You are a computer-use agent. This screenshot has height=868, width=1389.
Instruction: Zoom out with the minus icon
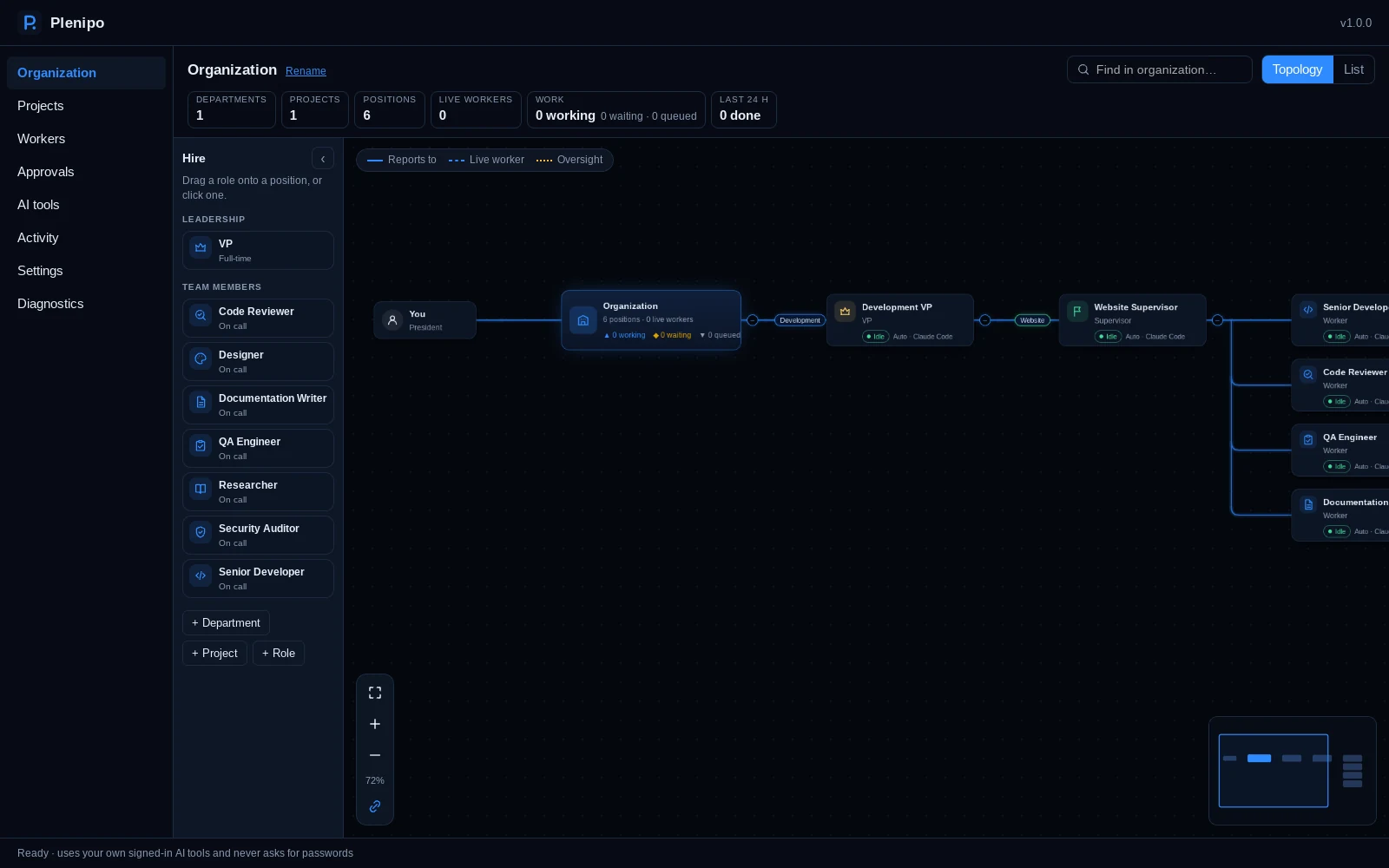click(375, 755)
